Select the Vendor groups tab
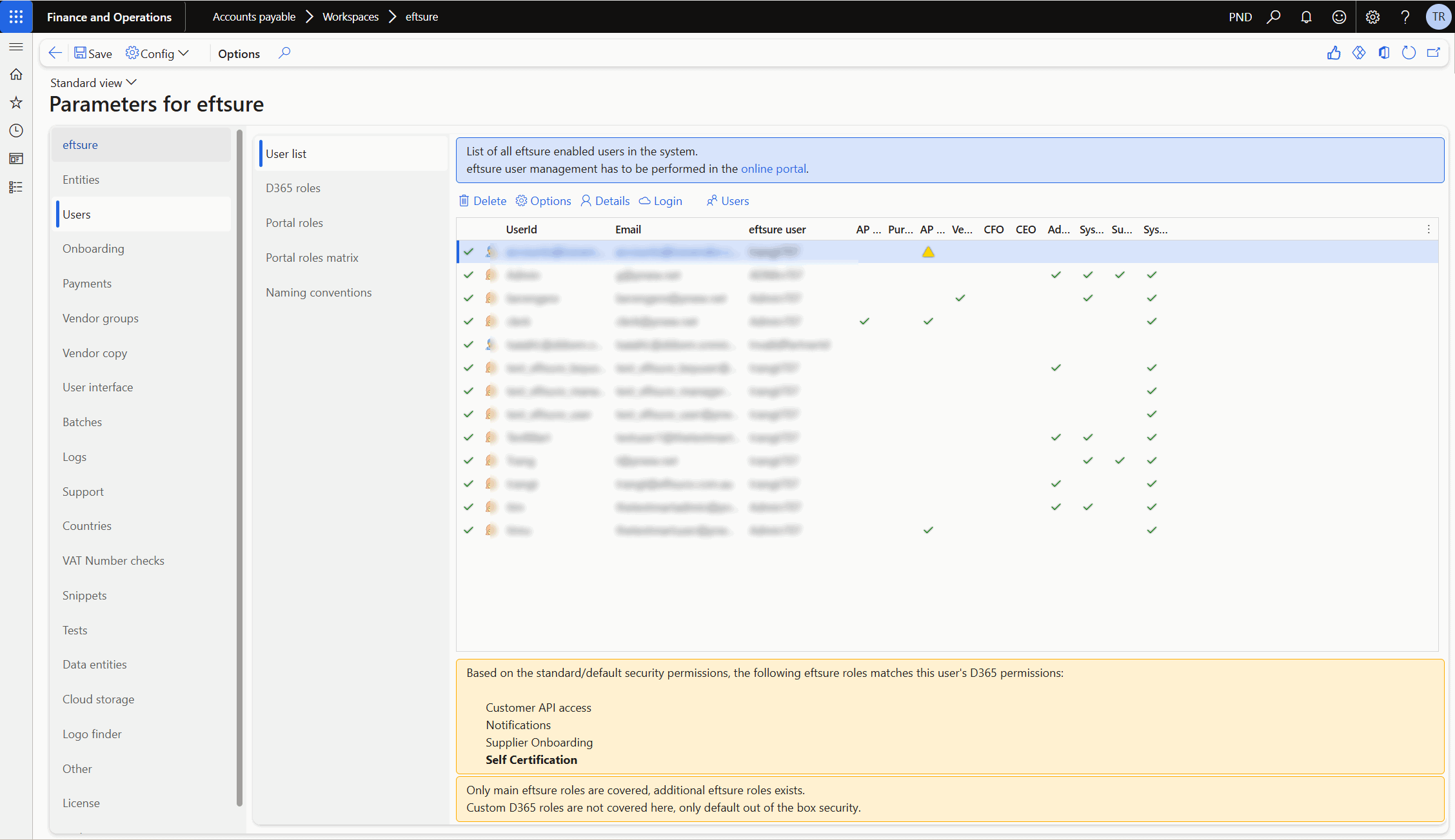 [141, 318]
